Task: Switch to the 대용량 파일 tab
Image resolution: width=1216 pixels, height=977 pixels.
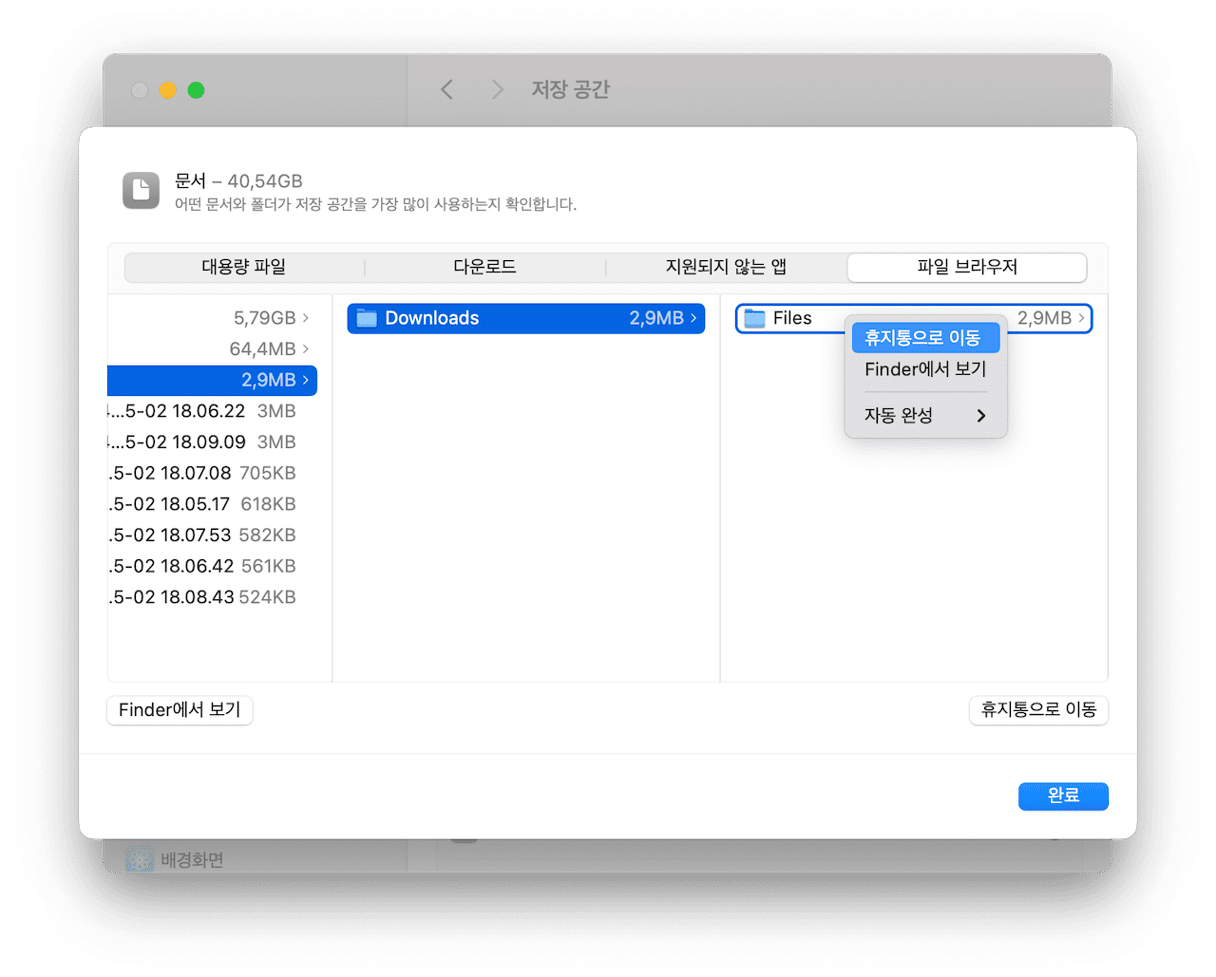Action: 244,267
